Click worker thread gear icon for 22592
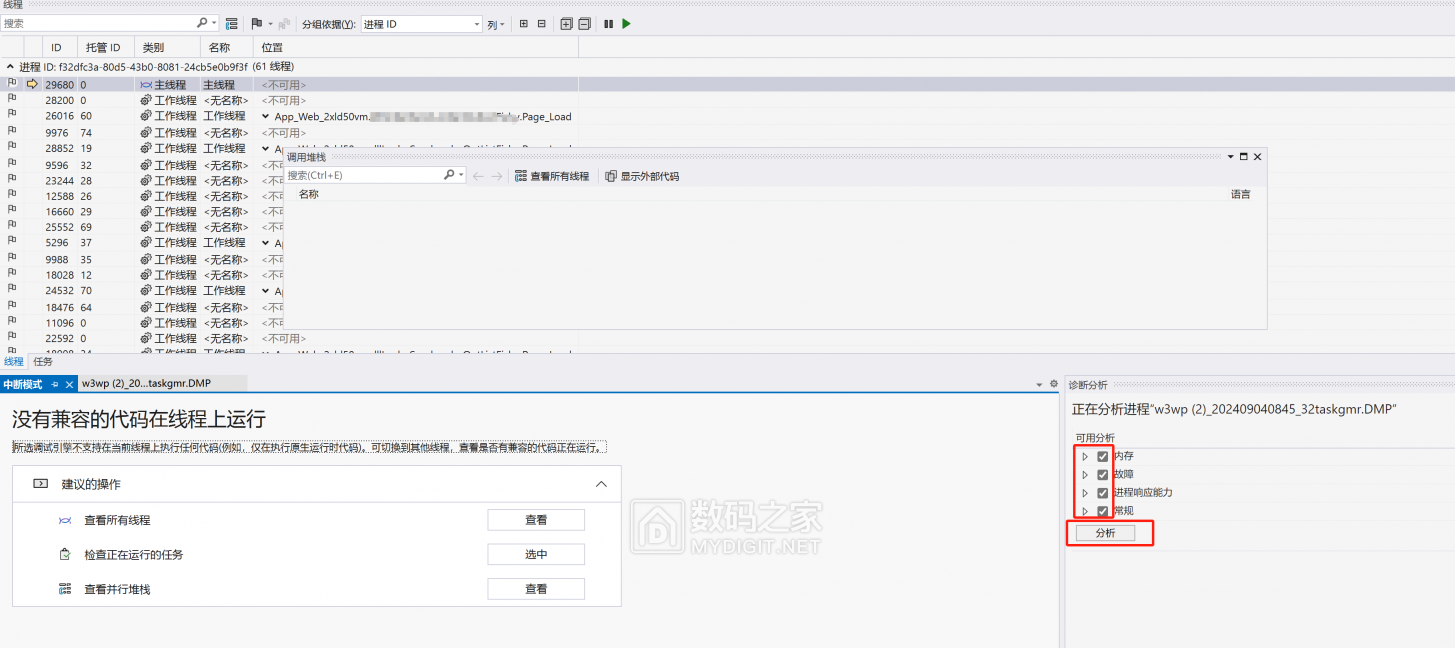 point(146,339)
